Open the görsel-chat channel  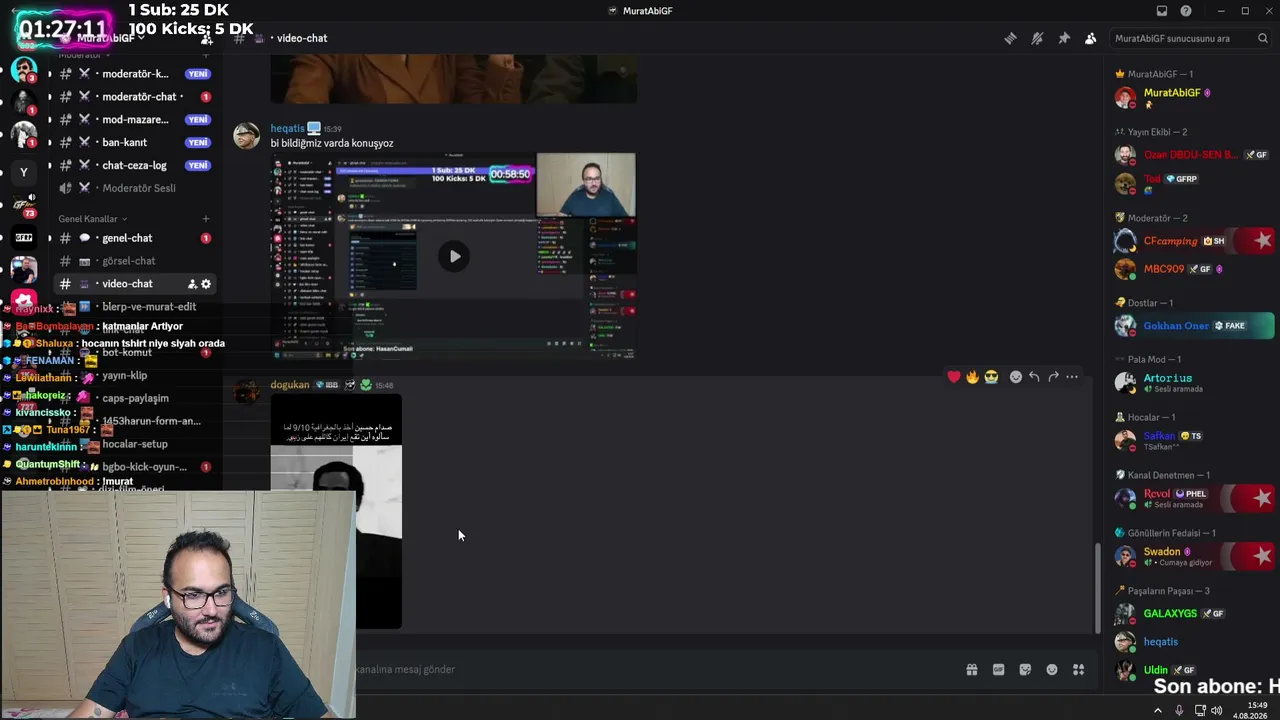[x=135, y=261]
